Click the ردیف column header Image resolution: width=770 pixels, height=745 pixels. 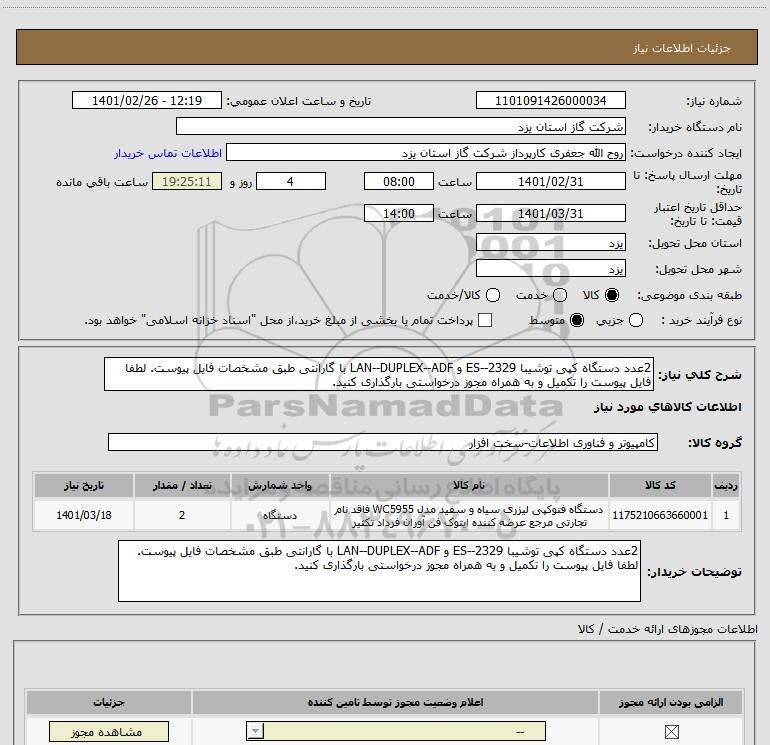pyautogui.click(x=726, y=486)
